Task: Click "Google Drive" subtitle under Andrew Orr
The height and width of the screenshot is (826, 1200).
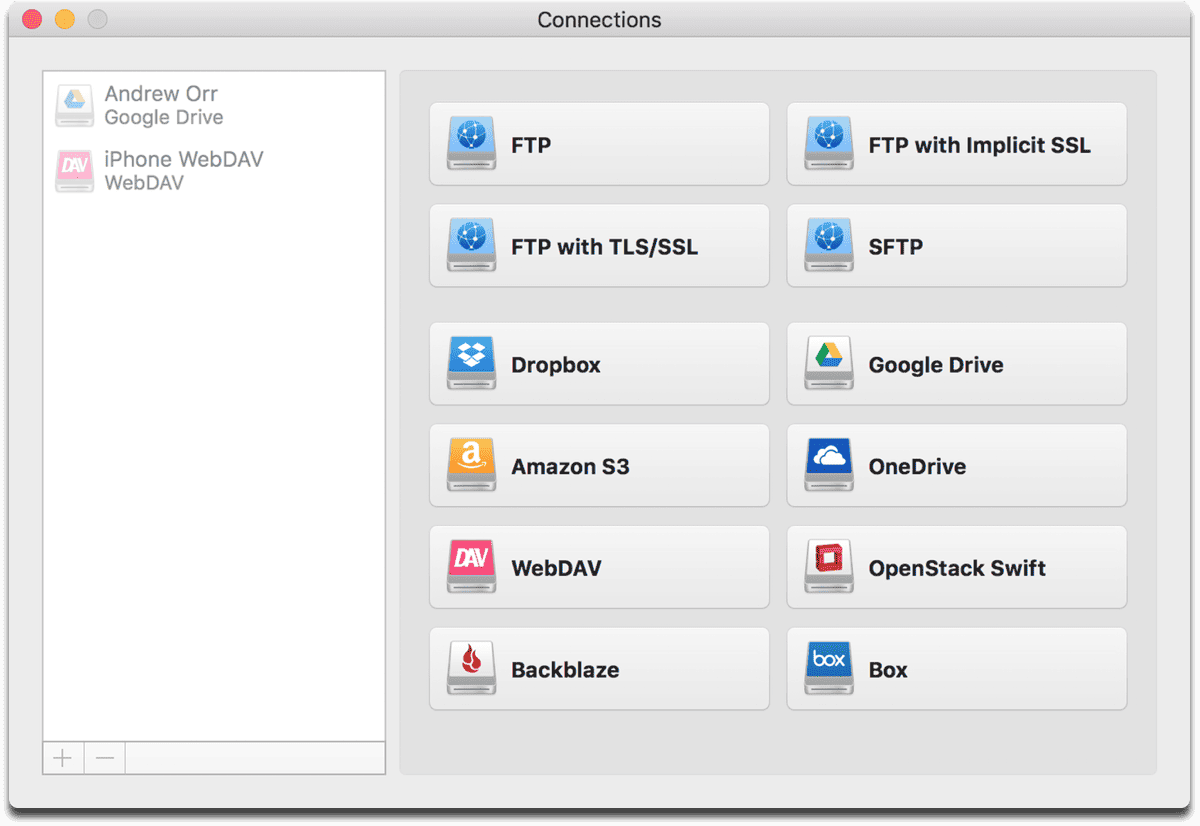Action: 164,118
